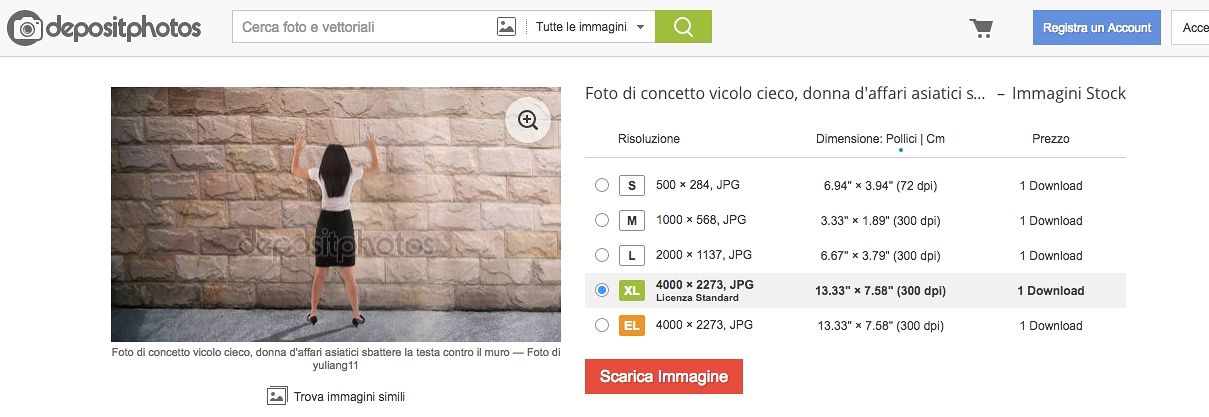
Task: Click the similar images icon below photo
Action: pyautogui.click(x=277, y=396)
